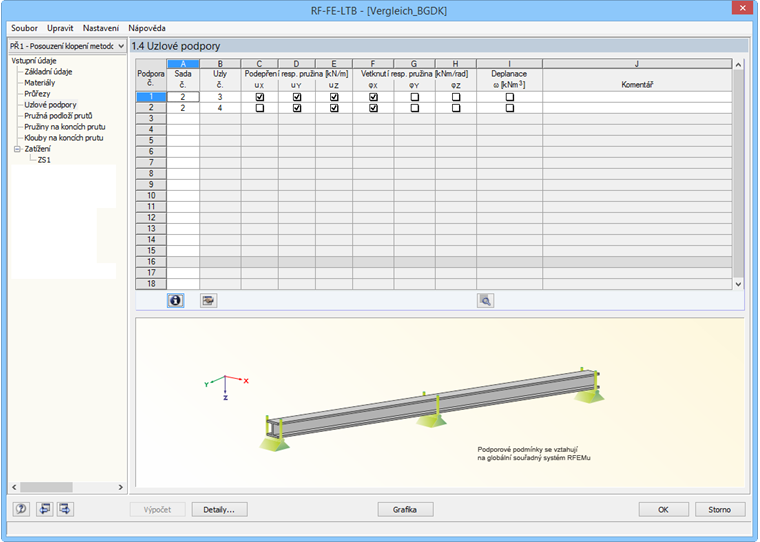This screenshot has width=760, height=542.
Task: Select Materiály in the navigator
Action: [40, 83]
